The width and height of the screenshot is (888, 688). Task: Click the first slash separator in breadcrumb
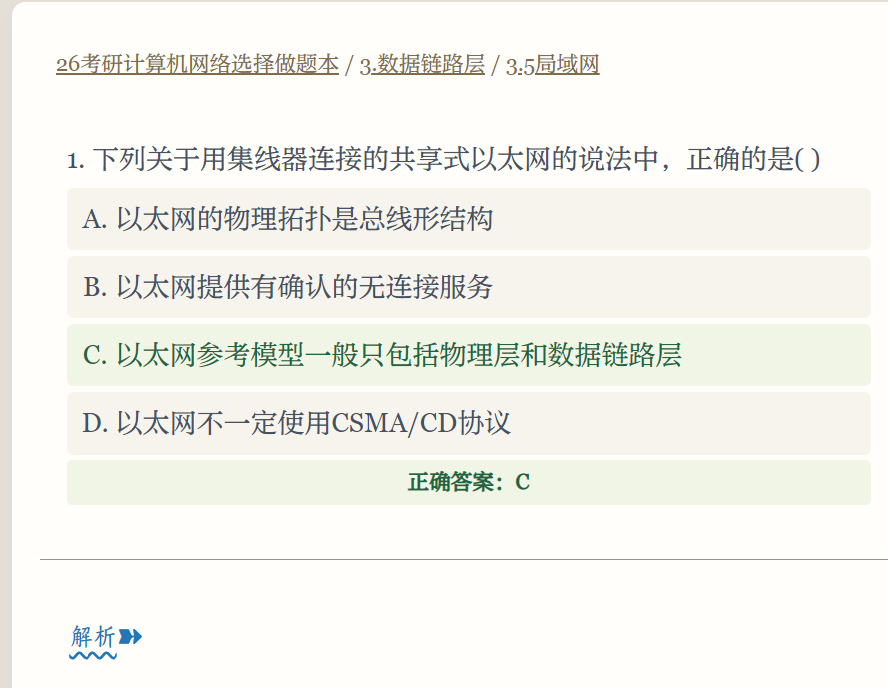349,65
